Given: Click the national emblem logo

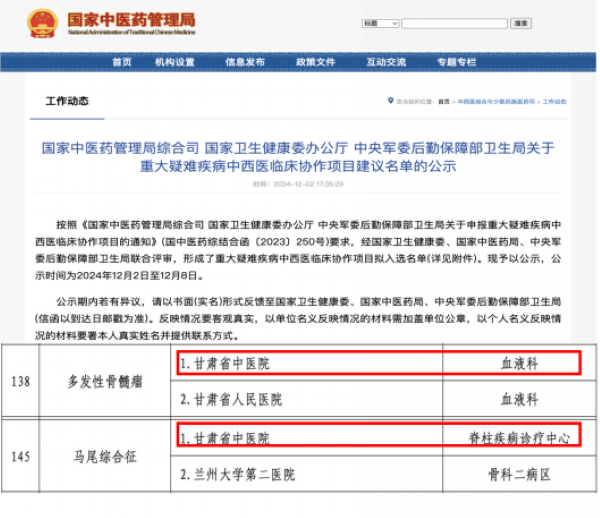Looking at the screenshot, I should (42, 24).
